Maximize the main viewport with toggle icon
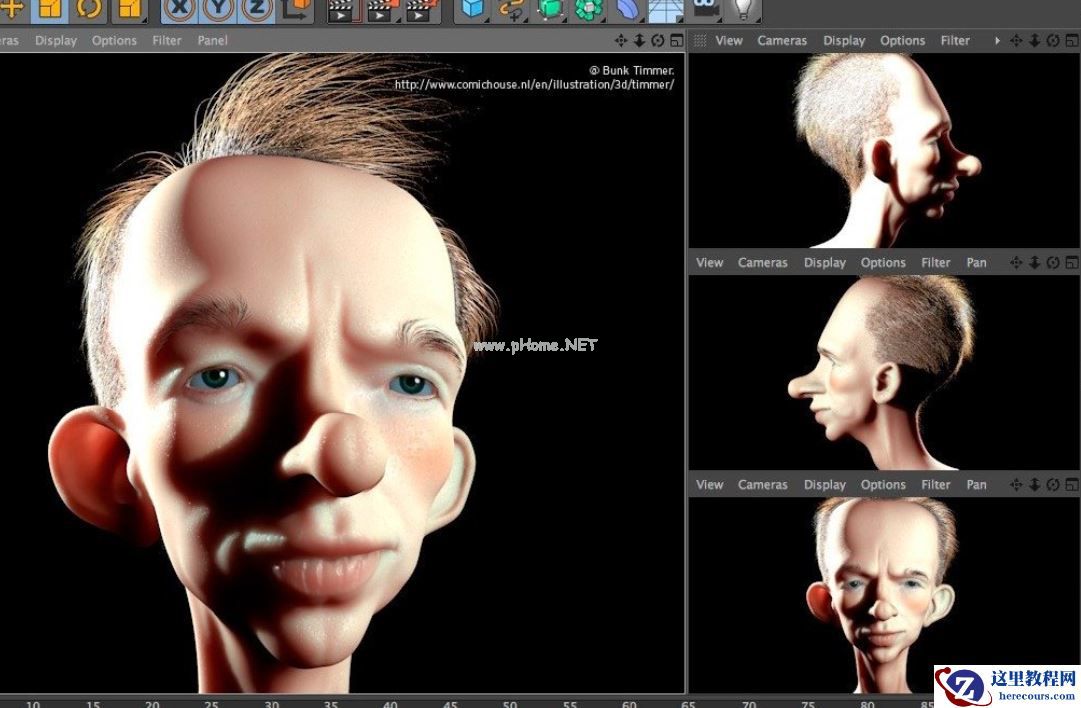The image size is (1081, 708). [676, 41]
